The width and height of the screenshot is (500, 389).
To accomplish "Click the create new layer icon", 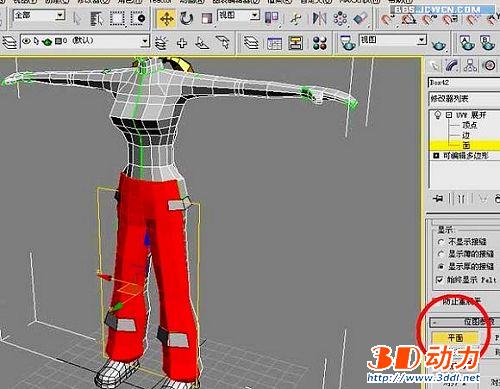I will coord(162,43).
